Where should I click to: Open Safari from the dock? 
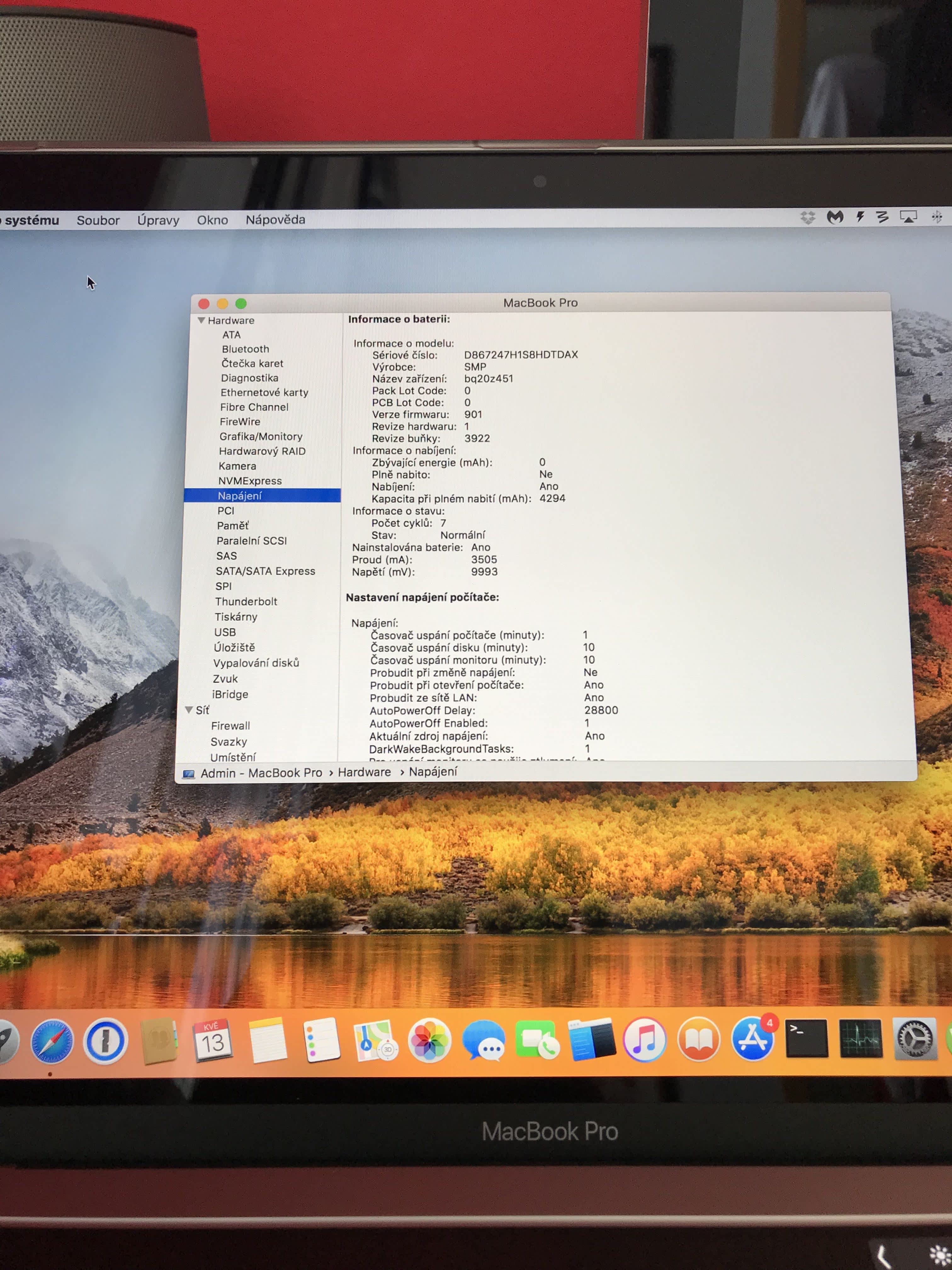click(x=52, y=1040)
